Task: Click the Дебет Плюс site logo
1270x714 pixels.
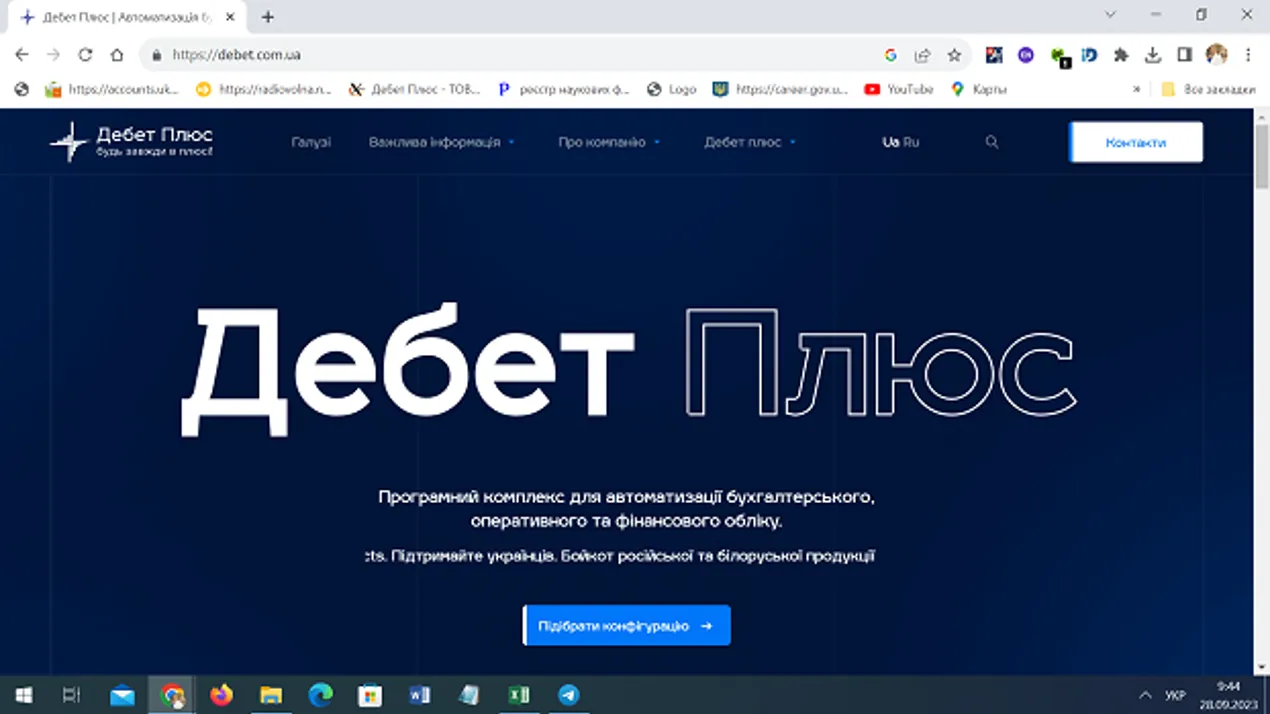Action: tap(131, 142)
